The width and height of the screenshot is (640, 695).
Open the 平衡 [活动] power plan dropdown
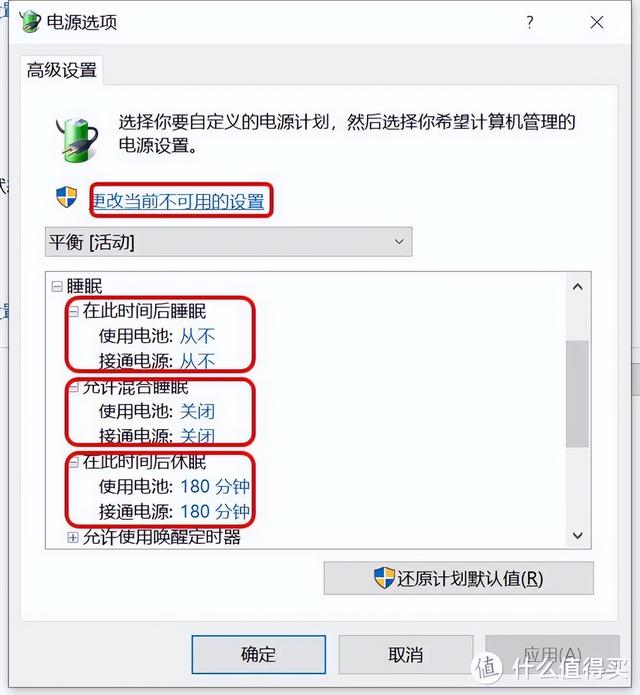(229, 242)
